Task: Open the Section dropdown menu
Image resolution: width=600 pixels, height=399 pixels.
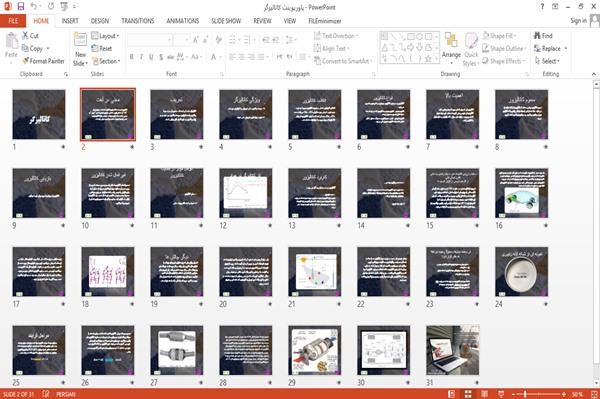Action: click(x=106, y=61)
